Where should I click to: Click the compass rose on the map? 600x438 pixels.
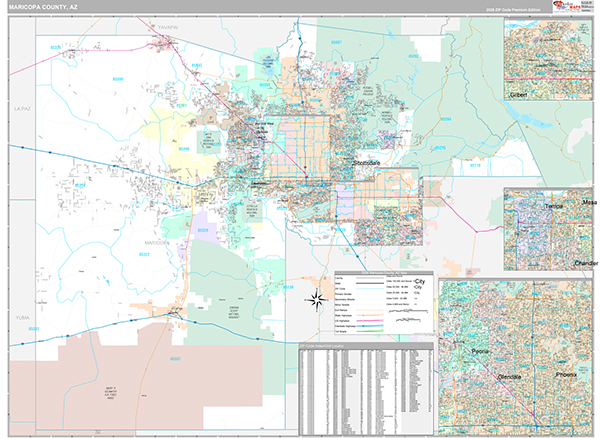(x=317, y=298)
